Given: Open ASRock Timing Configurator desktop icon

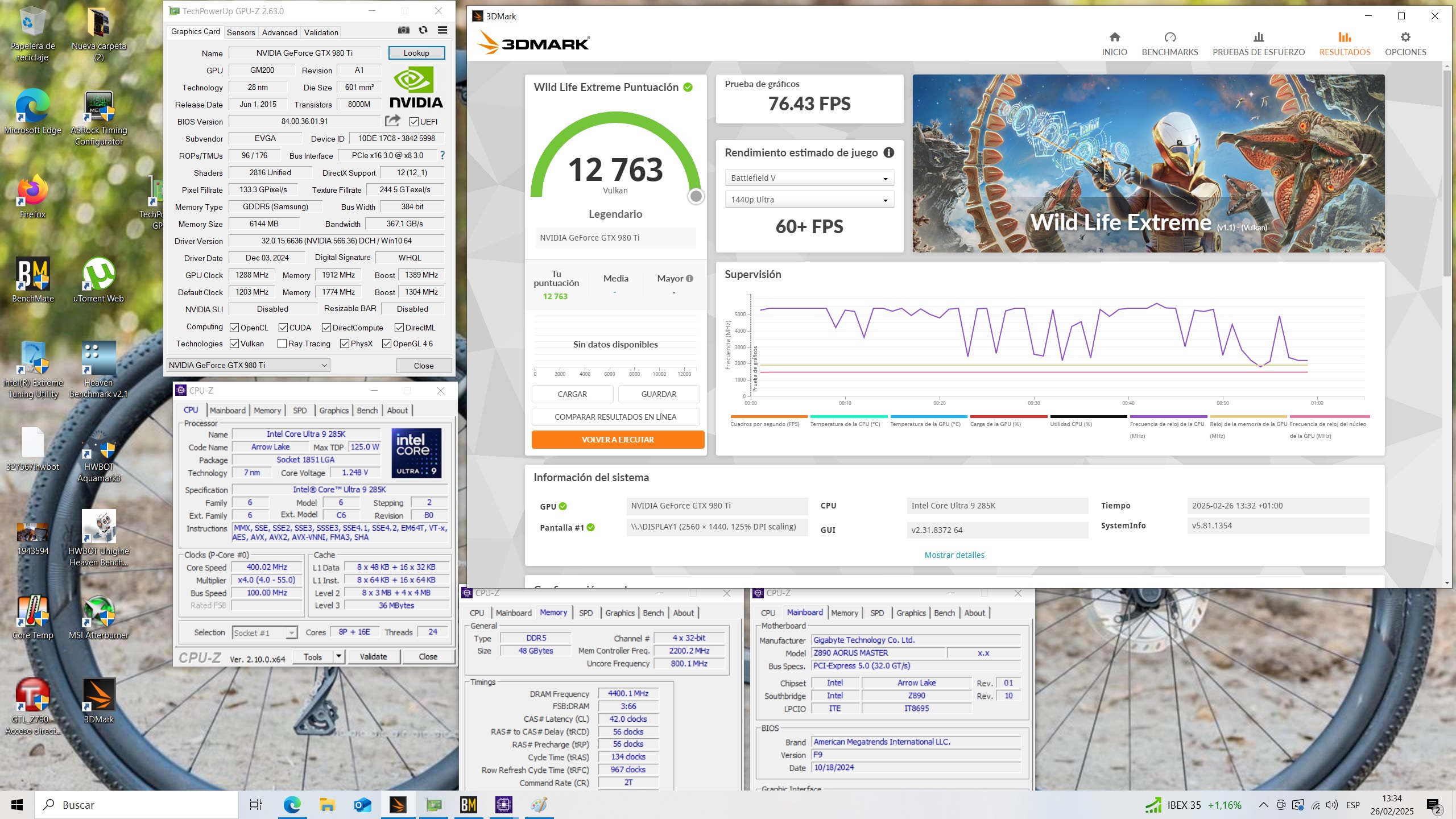Looking at the screenshot, I should (x=98, y=118).
